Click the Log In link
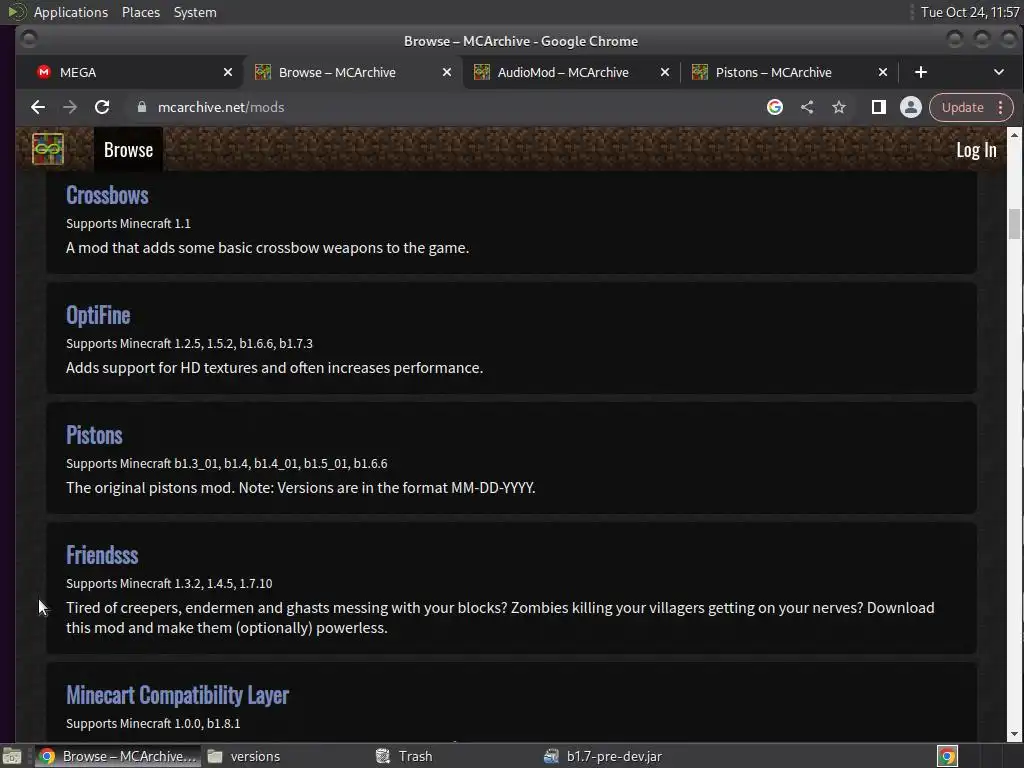The width and height of the screenshot is (1024, 768). click(976, 150)
